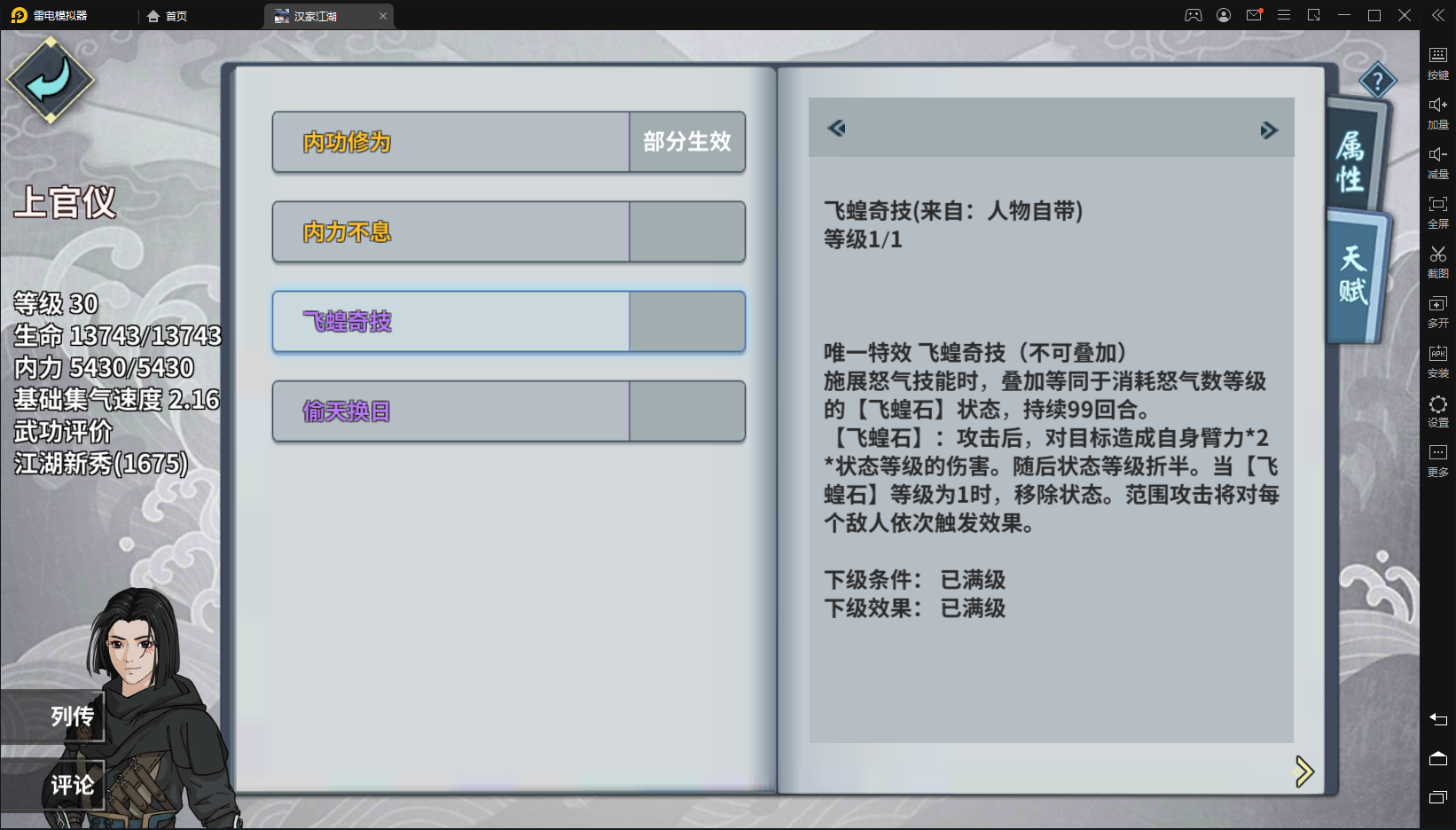This screenshot has height=830, width=1456.
Task: Go to previous talent with left arrow
Action: 836,129
